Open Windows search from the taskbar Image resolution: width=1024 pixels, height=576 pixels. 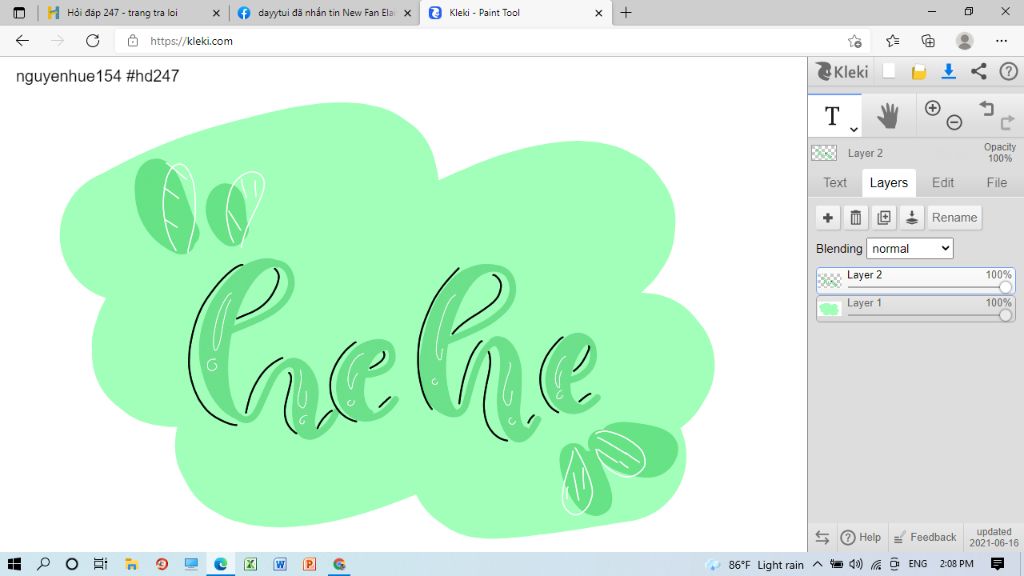[x=43, y=564]
